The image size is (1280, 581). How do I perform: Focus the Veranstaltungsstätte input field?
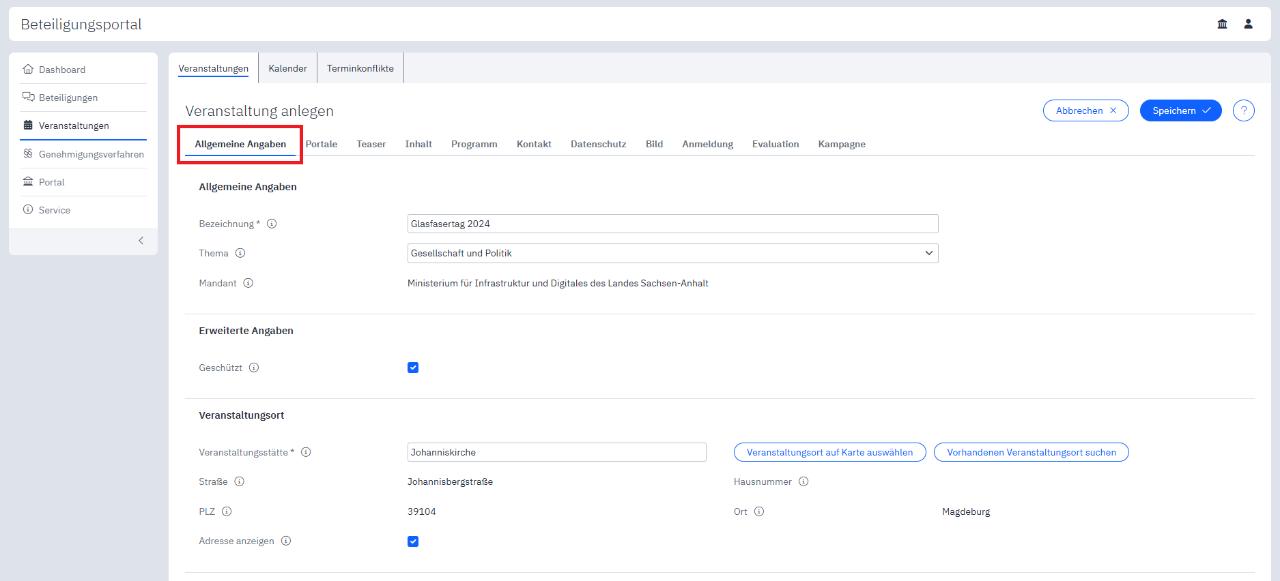pyautogui.click(x=557, y=452)
